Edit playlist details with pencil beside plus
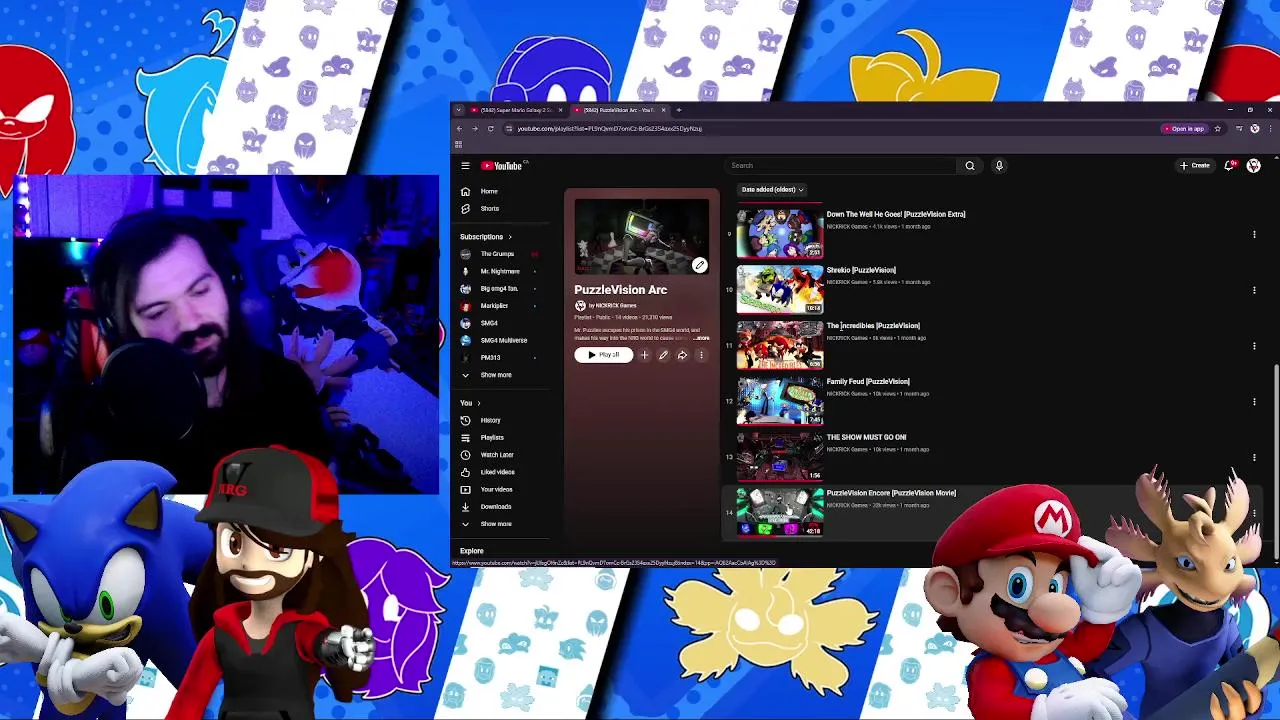 [x=663, y=355]
